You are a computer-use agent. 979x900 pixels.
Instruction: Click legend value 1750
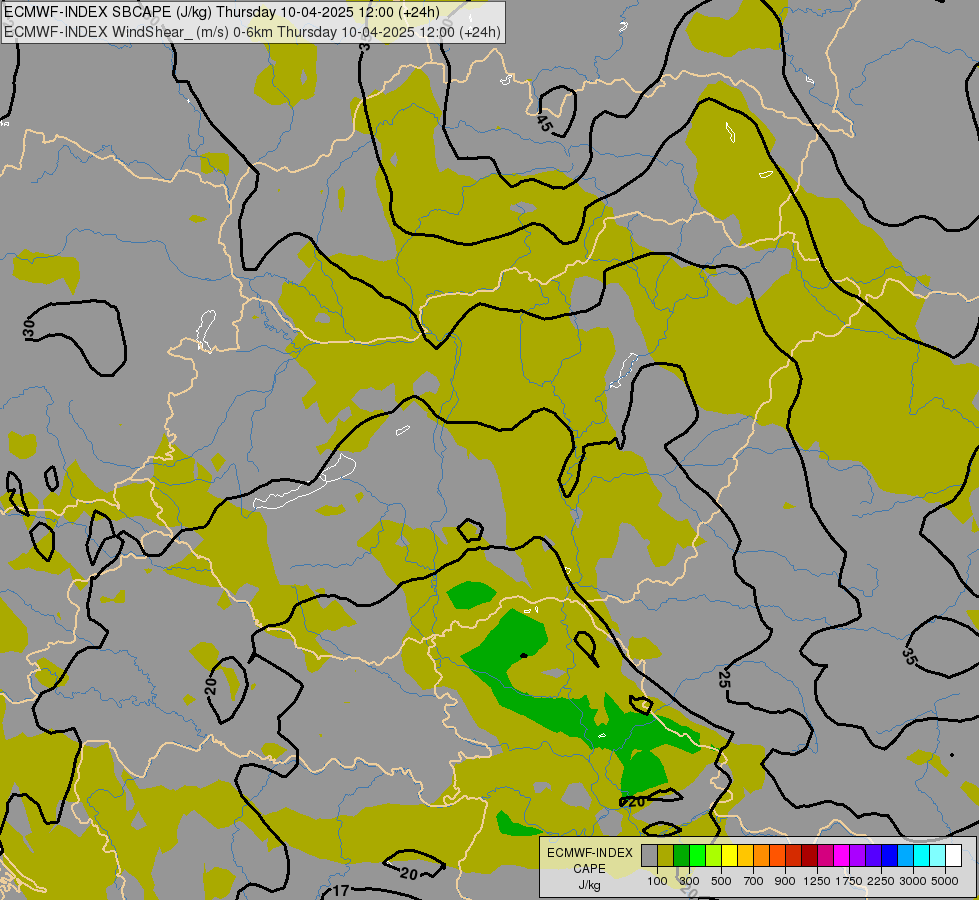pyautogui.click(x=849, y=881)
